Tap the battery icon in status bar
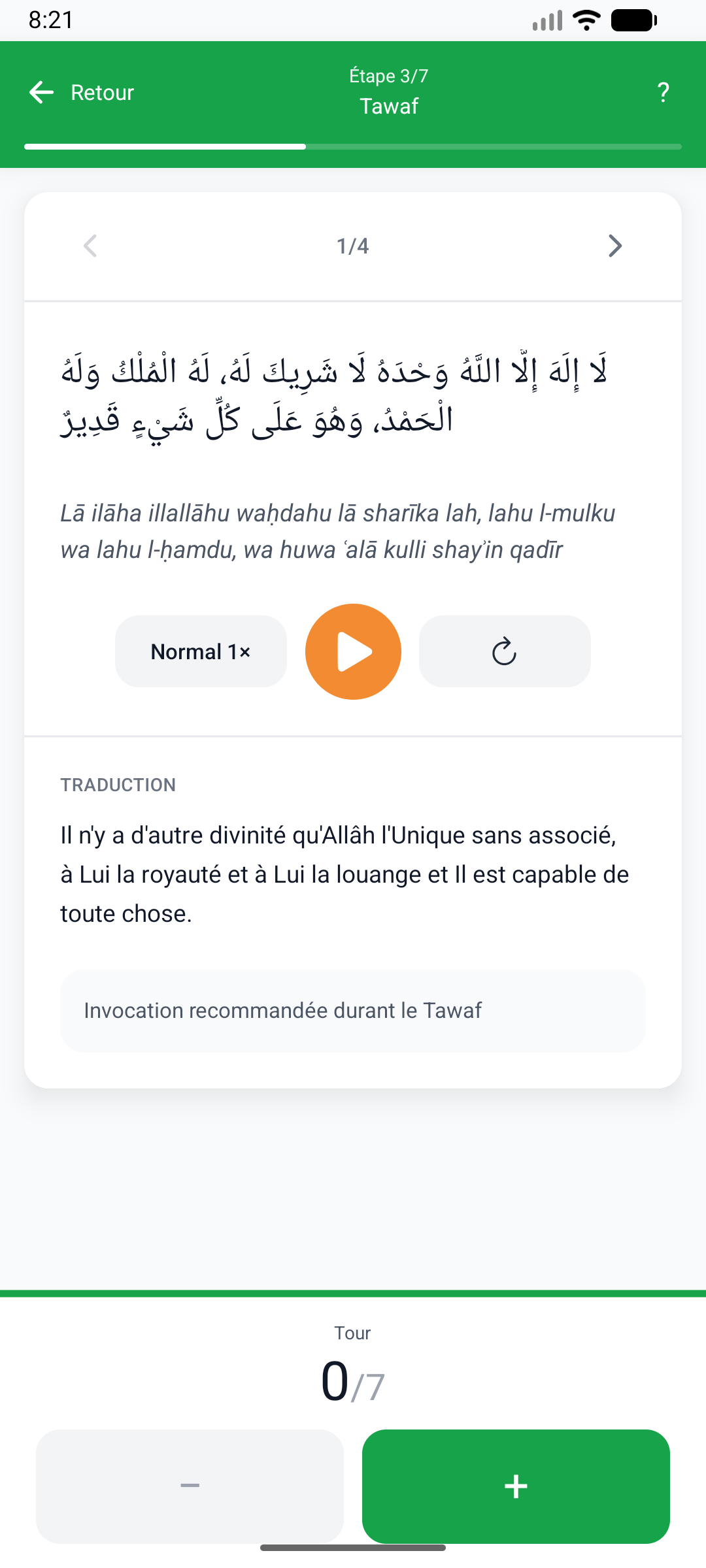Viewport: 706px width, 1568px height. click(x=633, y=20)
